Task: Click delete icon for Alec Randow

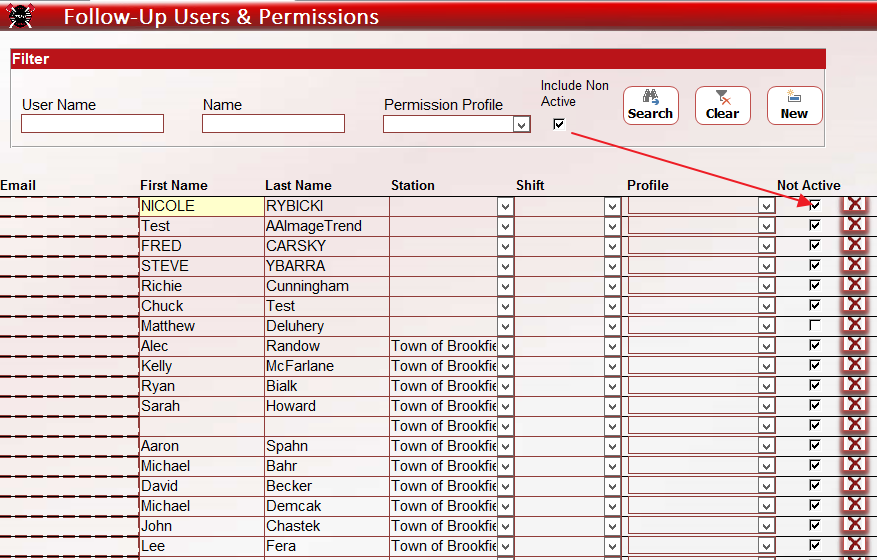Action: coord(854,346)
